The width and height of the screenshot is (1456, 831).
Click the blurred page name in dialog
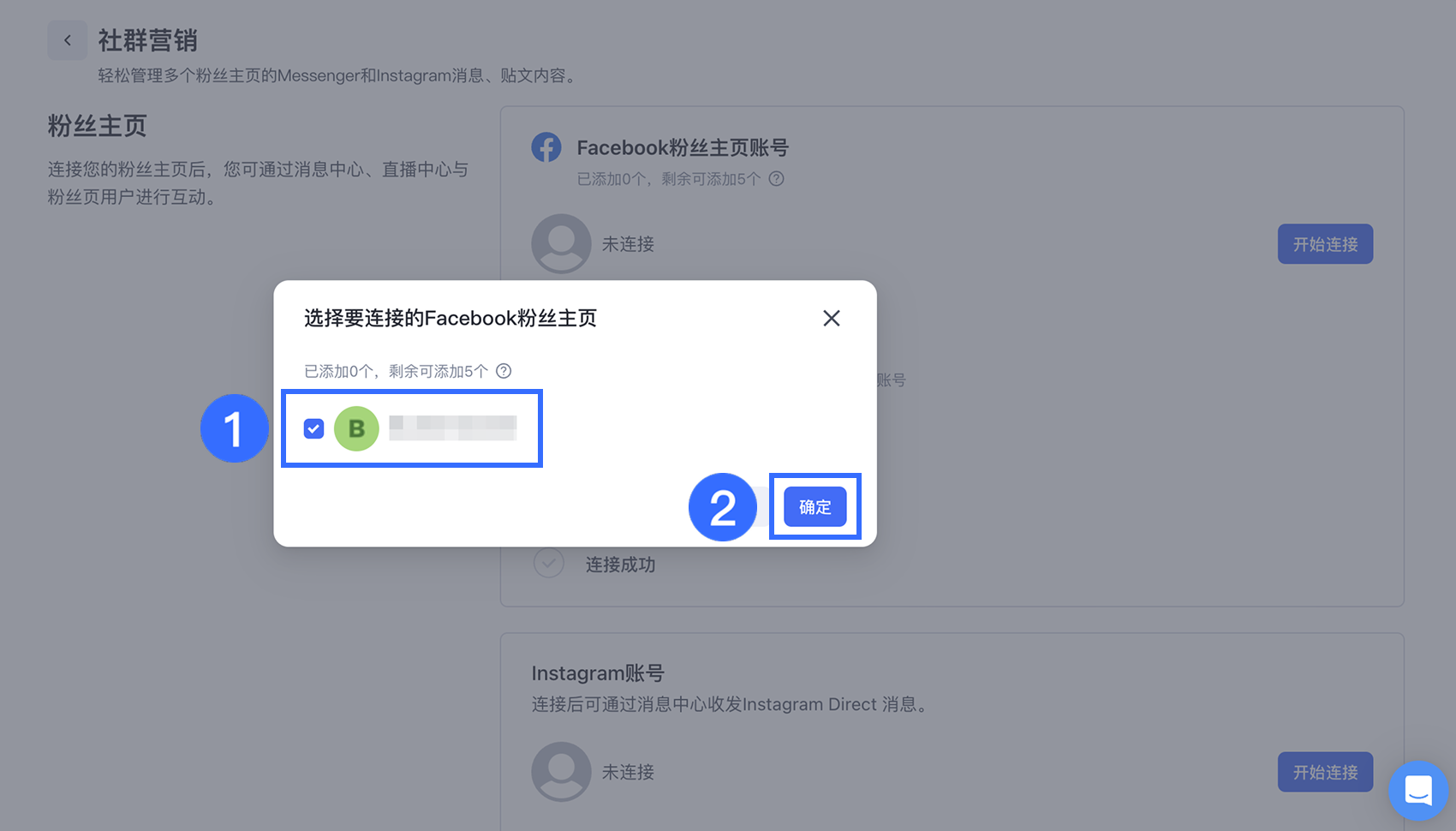pos(453,428)
